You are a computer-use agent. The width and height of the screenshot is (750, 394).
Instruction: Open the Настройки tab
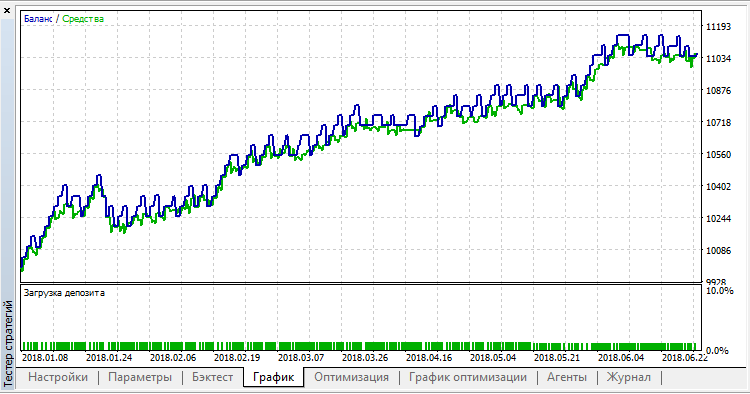tap(58, 377)
